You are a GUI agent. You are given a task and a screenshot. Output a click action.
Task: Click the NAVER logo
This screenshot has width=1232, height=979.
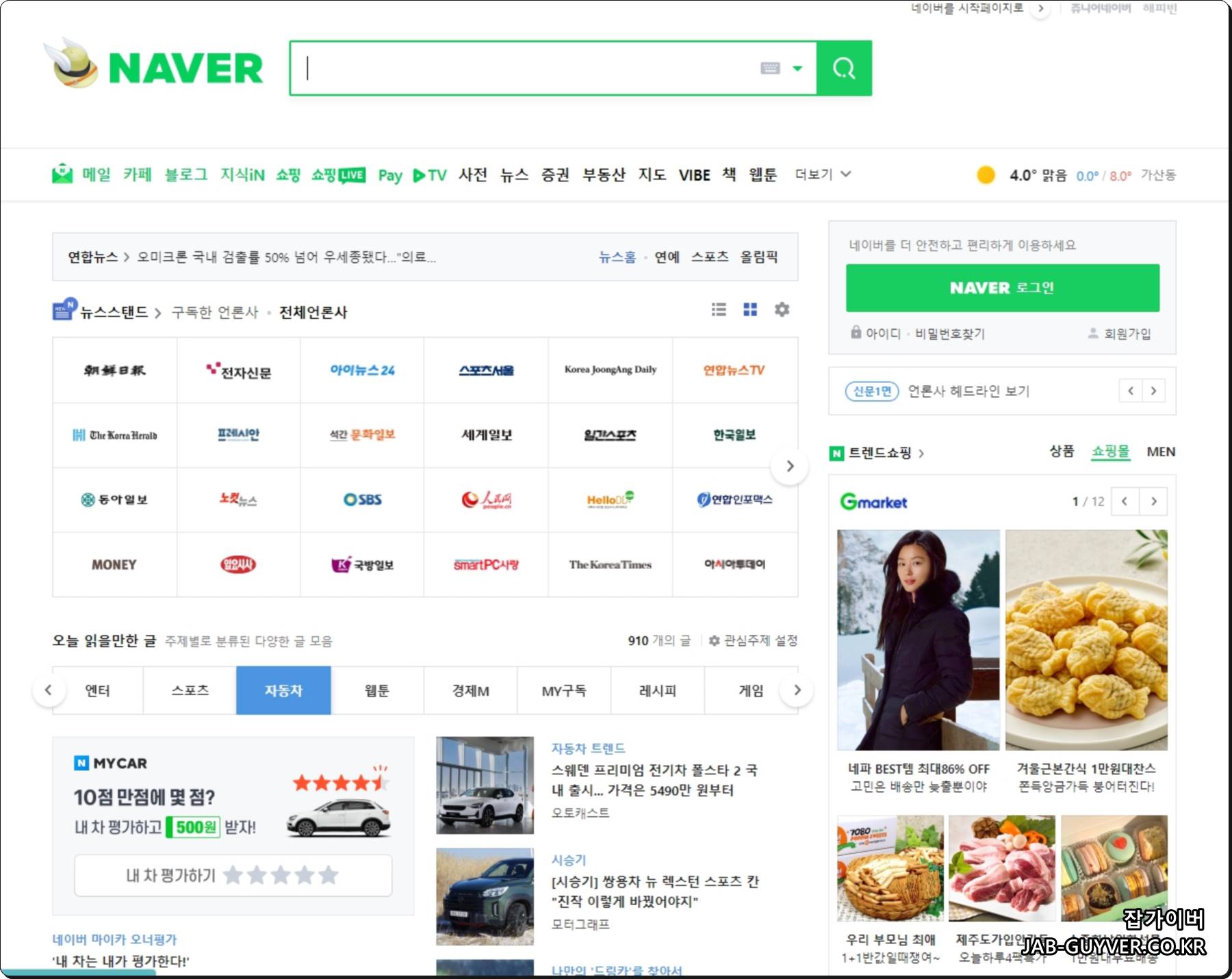pyautogui.click(x=185, y=68)
